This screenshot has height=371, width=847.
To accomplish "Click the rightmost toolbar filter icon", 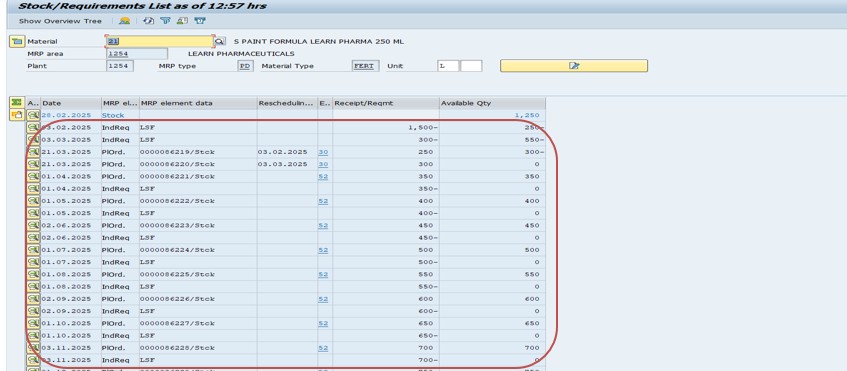I will click(200, 21).
